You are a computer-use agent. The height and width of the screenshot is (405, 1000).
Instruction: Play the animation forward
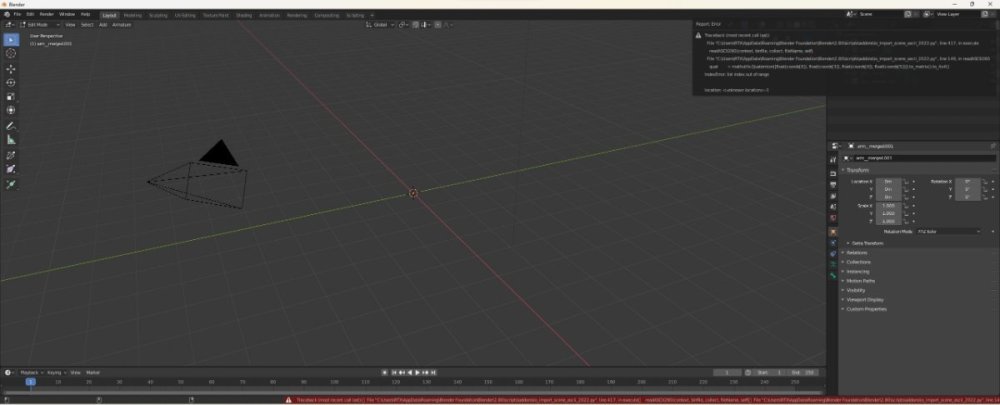[x=417, y=372]
